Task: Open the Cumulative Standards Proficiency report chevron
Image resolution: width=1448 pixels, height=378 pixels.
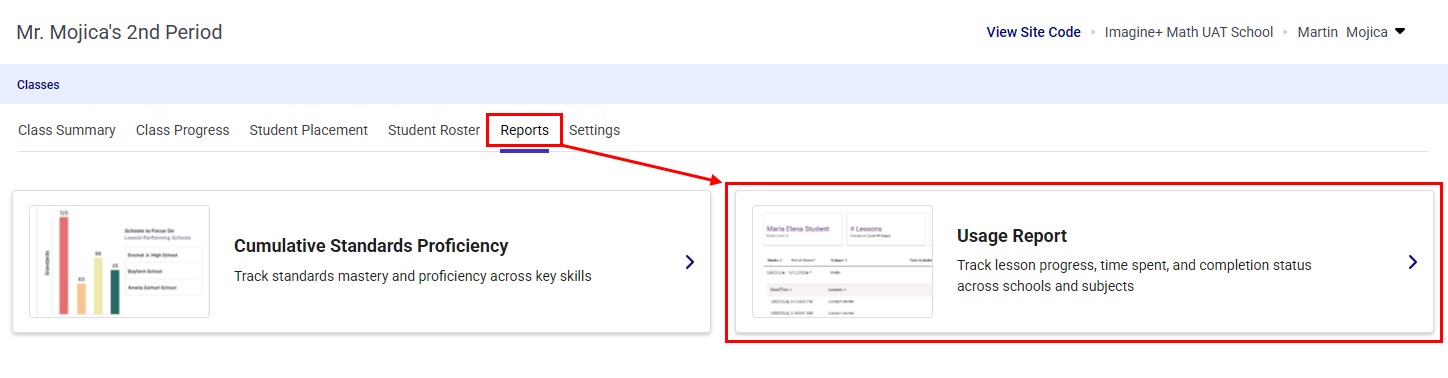Action: click(690, 262)
